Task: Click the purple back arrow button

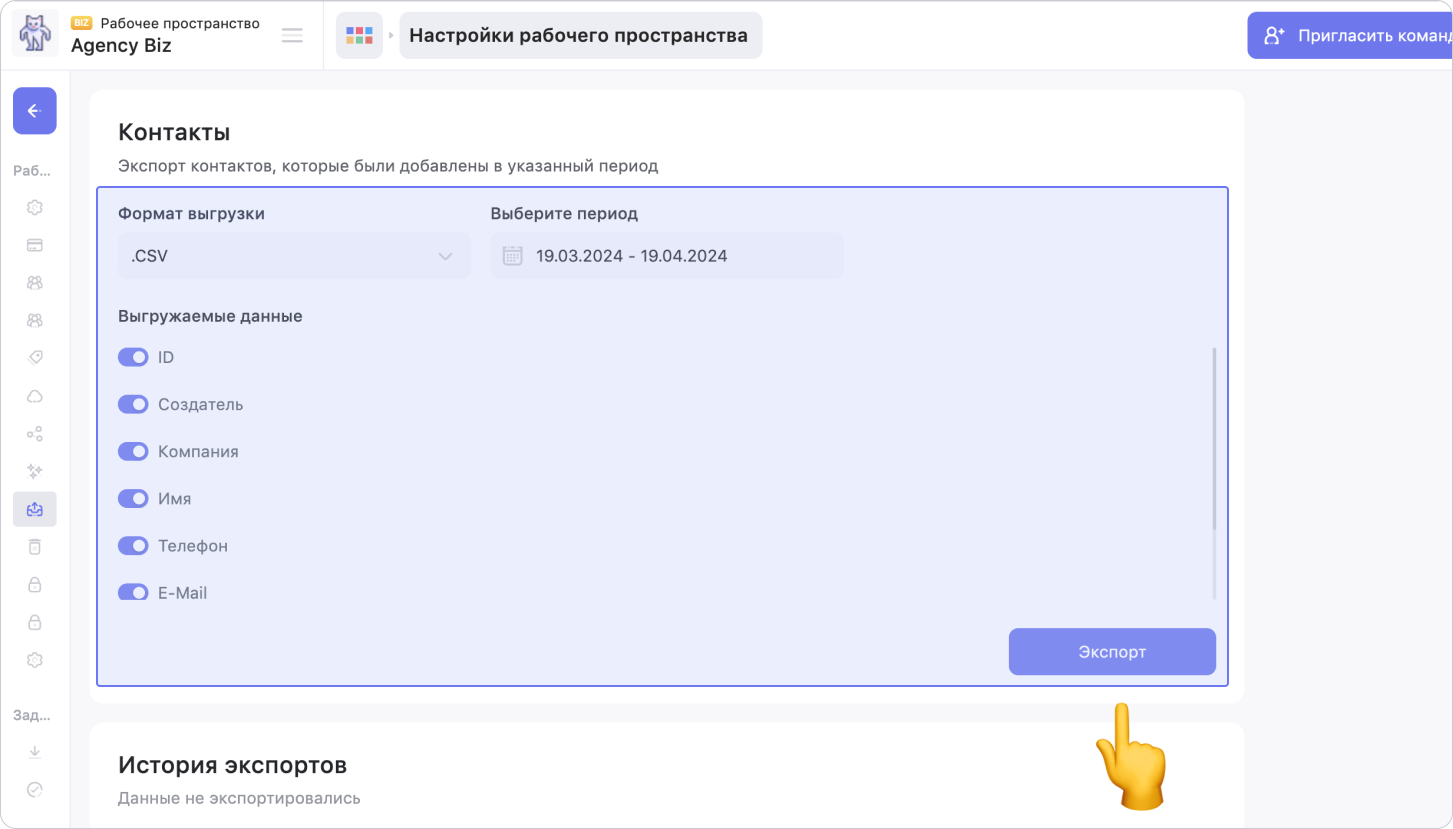Action: (34, 111)
